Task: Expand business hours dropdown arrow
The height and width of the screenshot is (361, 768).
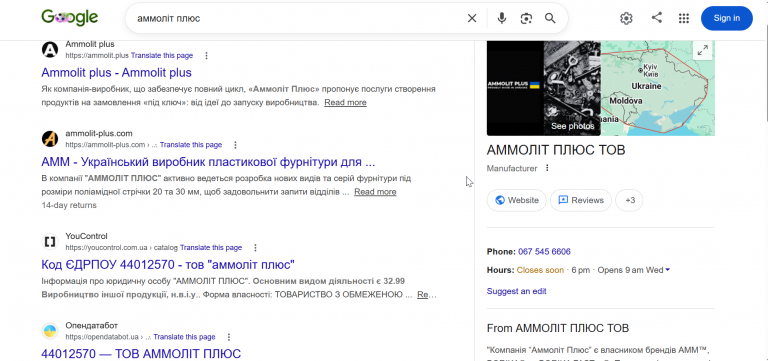Action: 668,270
